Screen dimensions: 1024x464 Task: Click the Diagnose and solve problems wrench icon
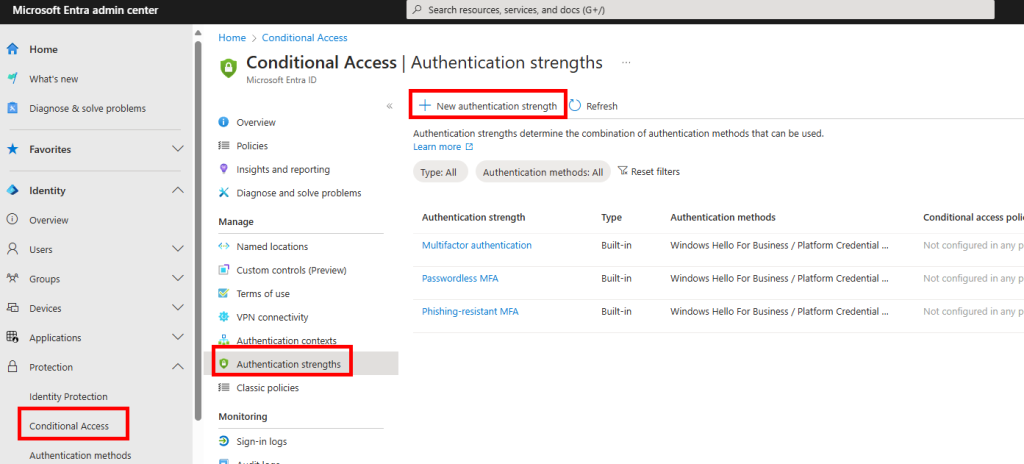tap(224, 193)
